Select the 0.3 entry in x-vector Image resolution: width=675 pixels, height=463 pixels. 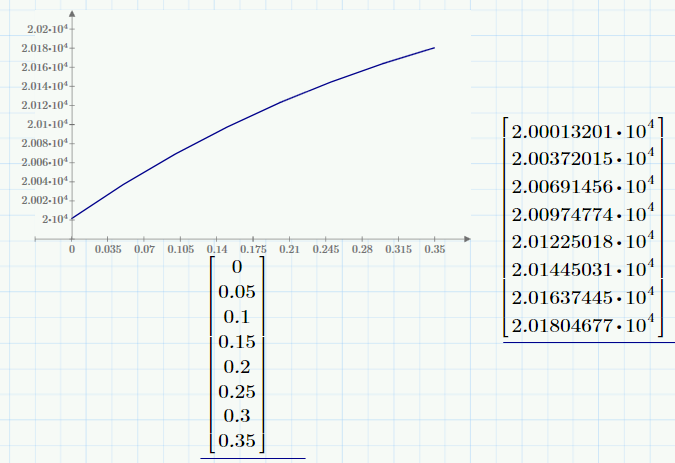click(237, 416)
